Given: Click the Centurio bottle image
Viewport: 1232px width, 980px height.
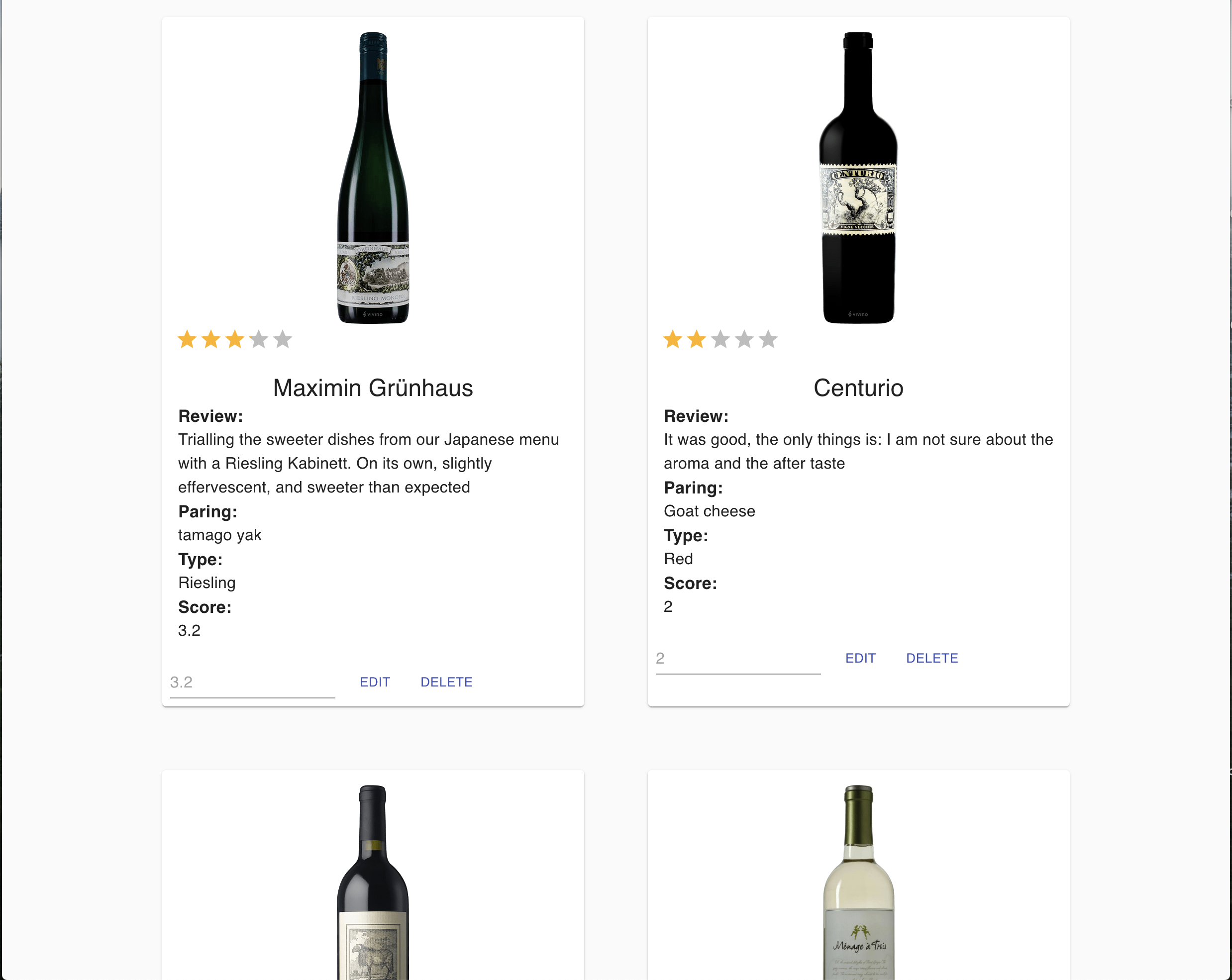Looking at the screenshot, I should coord(858,178).
